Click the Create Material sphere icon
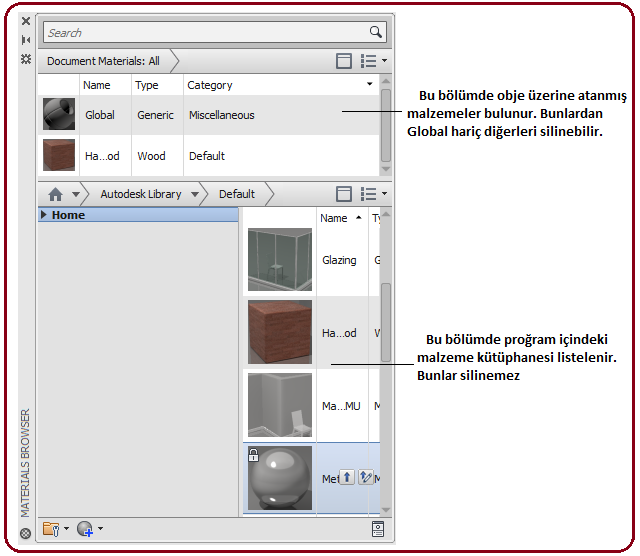 pos(84,528)
